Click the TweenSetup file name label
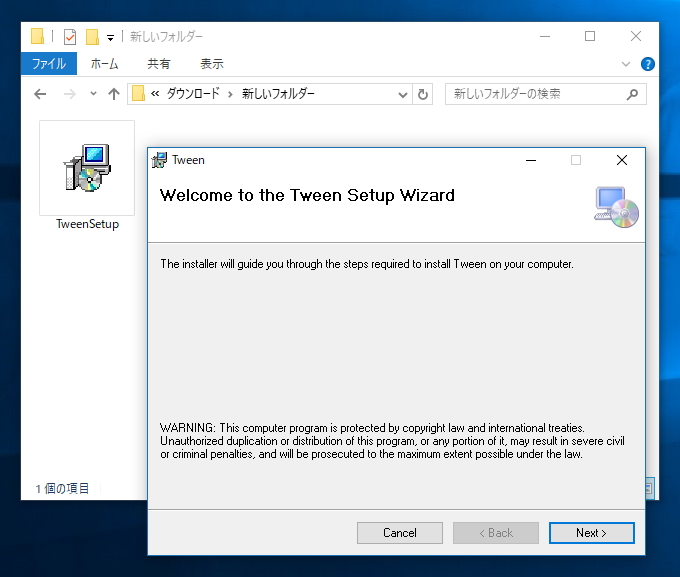Viewport: 680px width, 577px height. 87,224
